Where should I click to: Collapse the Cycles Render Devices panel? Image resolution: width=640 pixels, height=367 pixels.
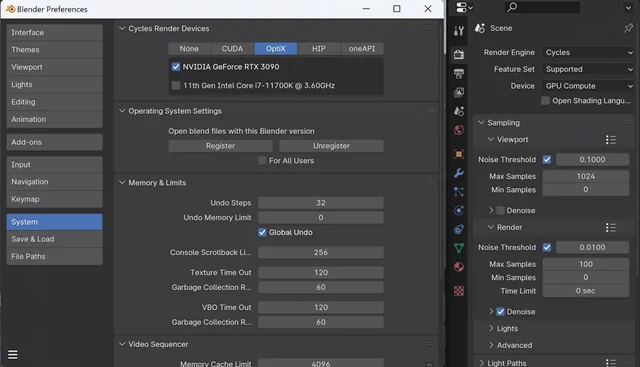[122, 28]
